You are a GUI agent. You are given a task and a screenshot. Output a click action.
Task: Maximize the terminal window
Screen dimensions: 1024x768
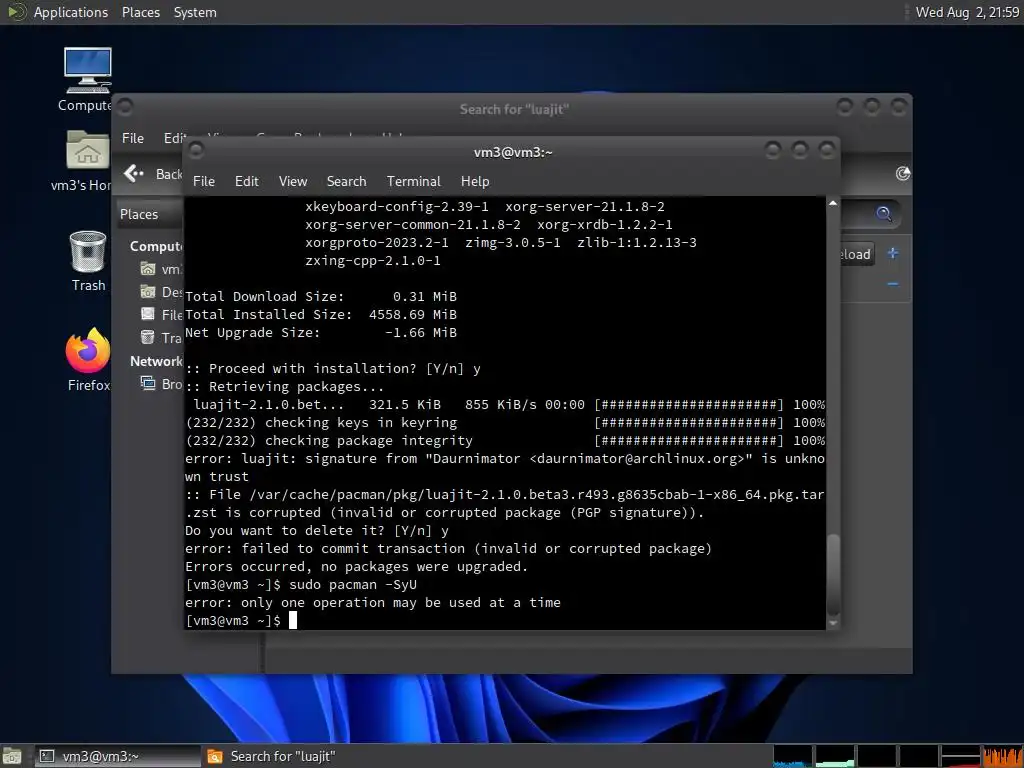tap(799, 151)
